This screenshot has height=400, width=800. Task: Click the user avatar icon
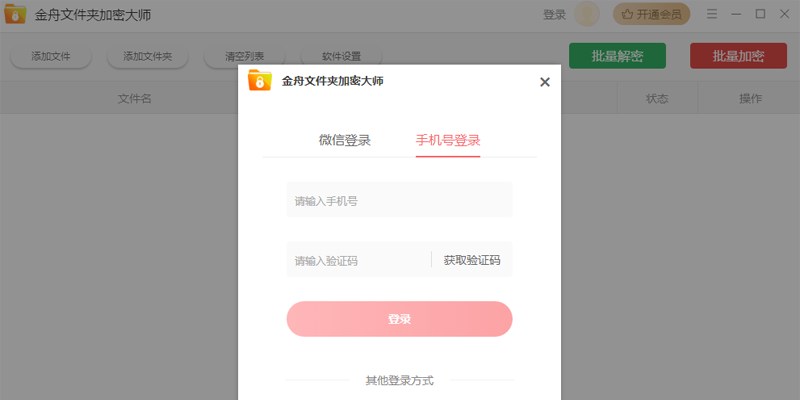[x=587, y=14]
